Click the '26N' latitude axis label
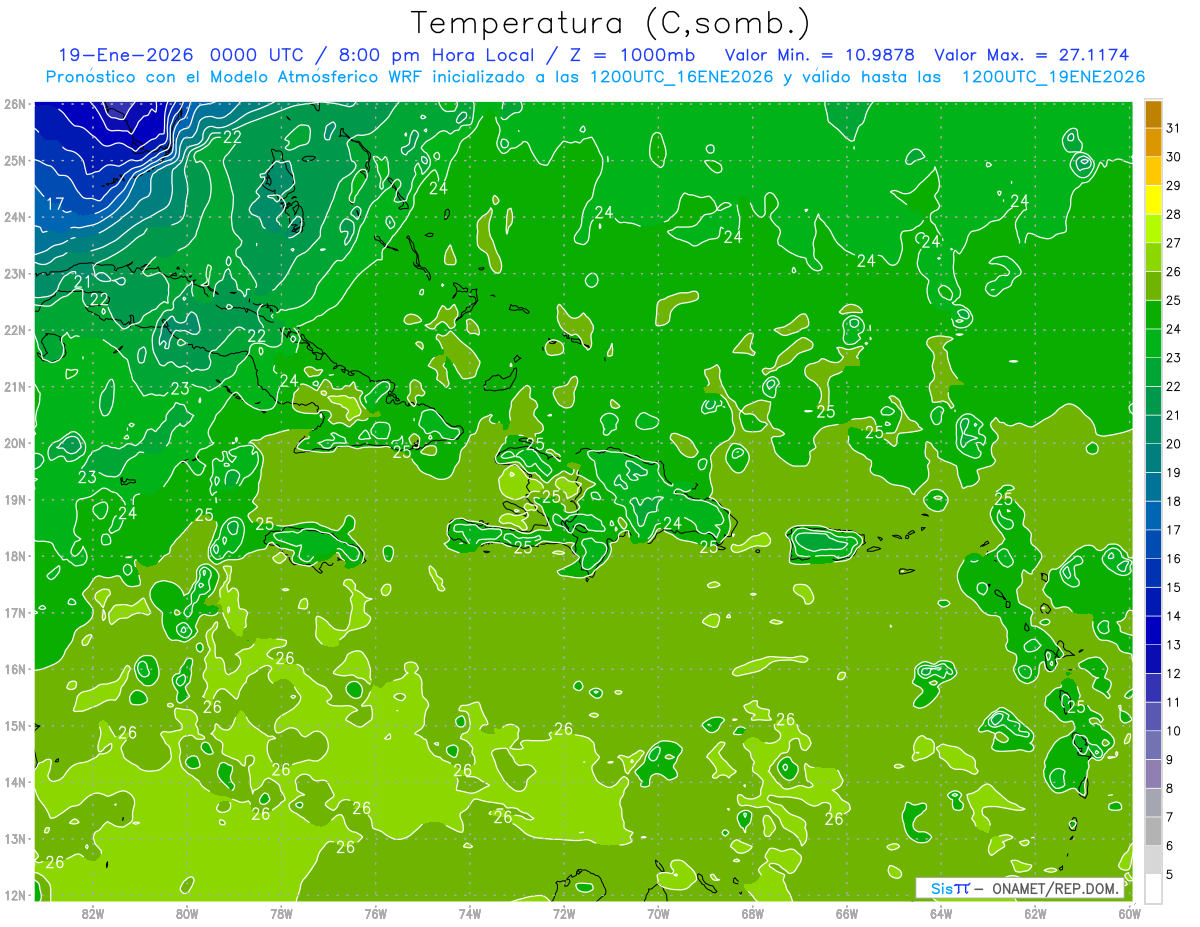Screen dimensions: 1200x927 (x=15, y=104)
